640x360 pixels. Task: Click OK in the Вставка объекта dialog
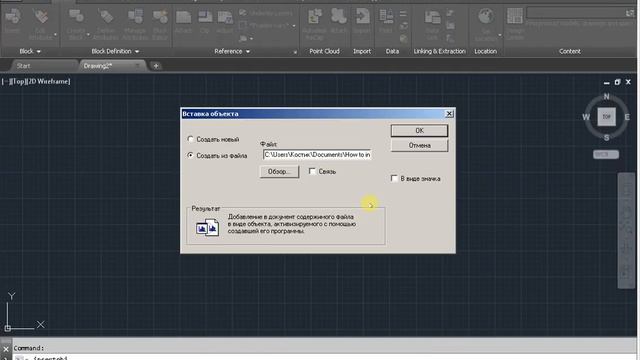(x=420, y=131)
